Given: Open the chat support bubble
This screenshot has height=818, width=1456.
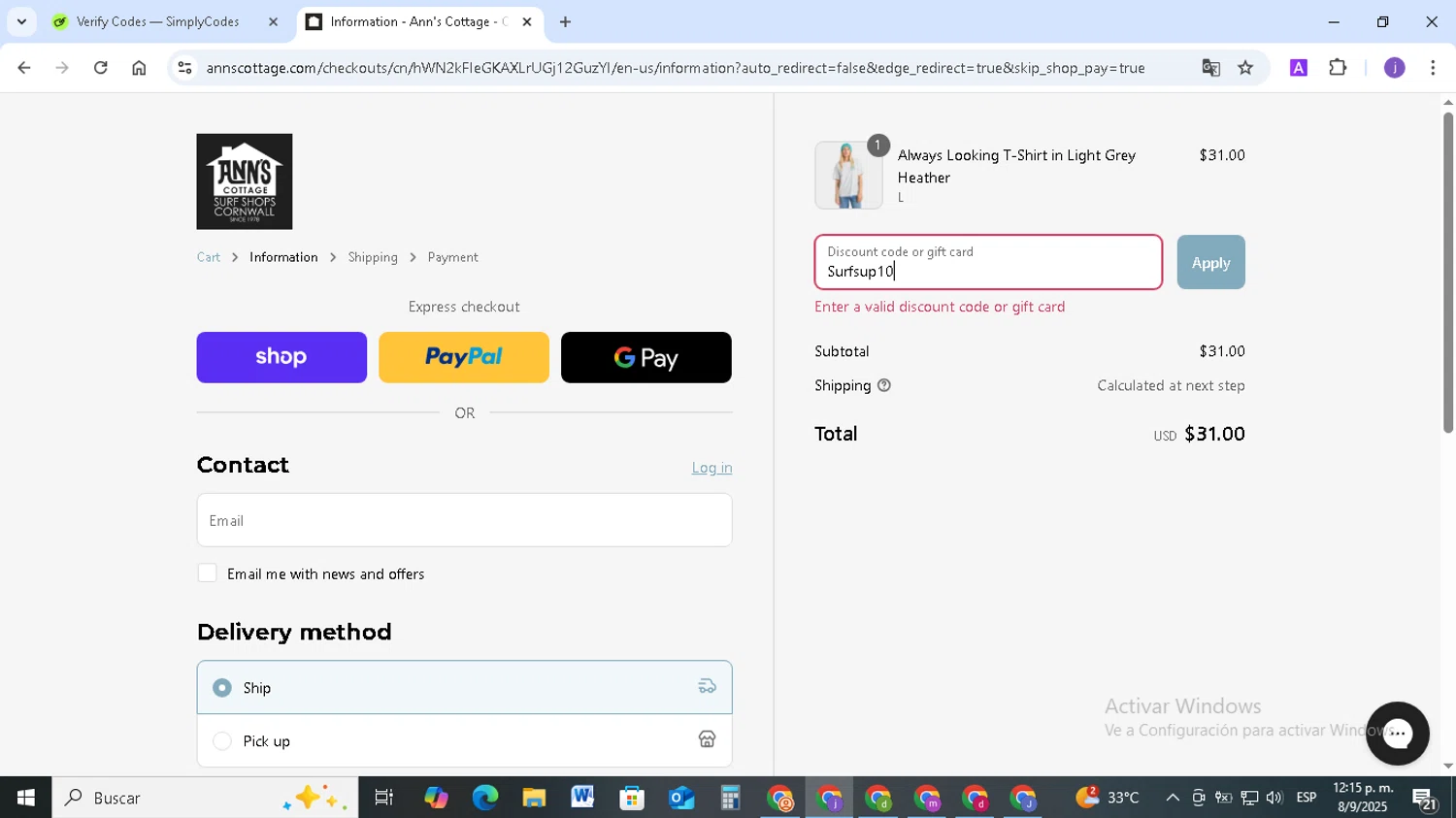Looking at the screenshot, I should (x=1397, y=734).
